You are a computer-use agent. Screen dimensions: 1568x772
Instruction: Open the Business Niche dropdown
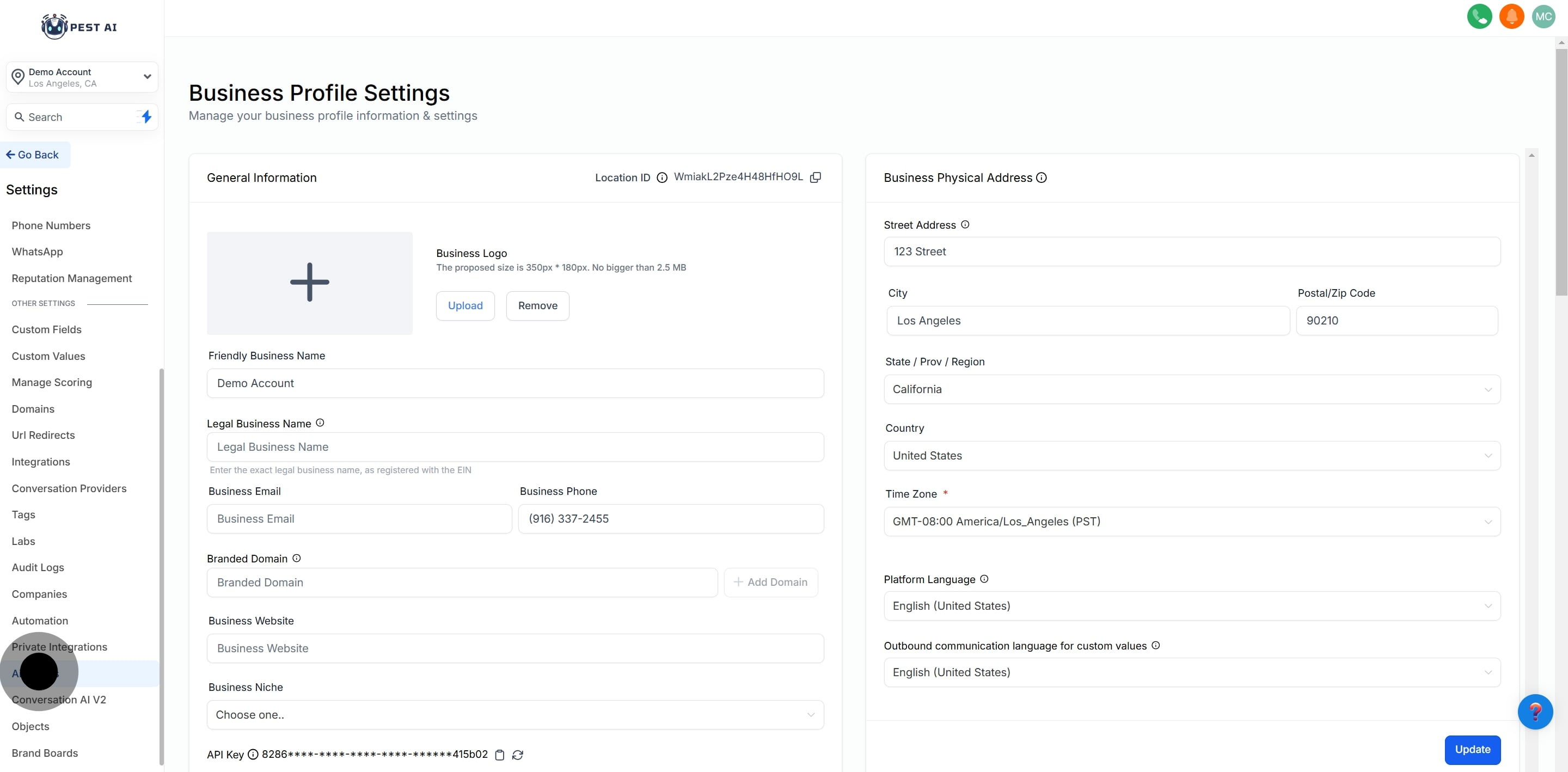click(515, 715)
